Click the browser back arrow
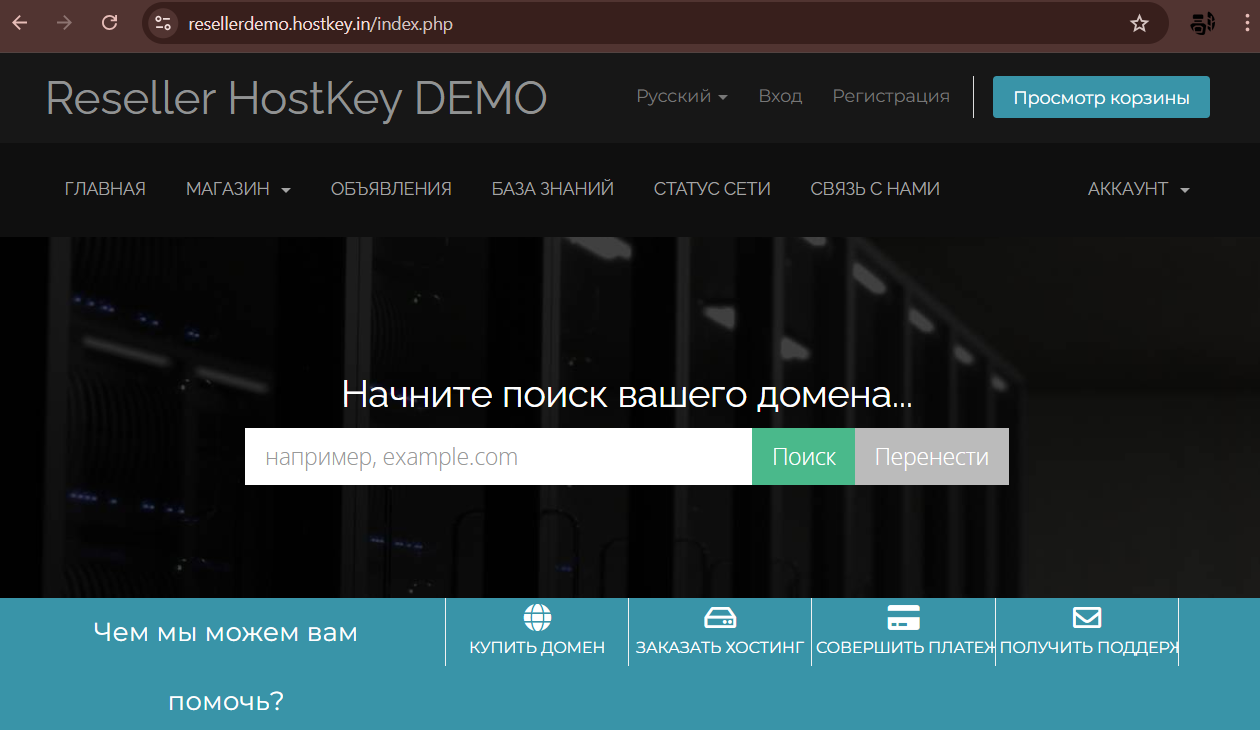This screenshot has width=1260, height=730. [x=20, y=23]
